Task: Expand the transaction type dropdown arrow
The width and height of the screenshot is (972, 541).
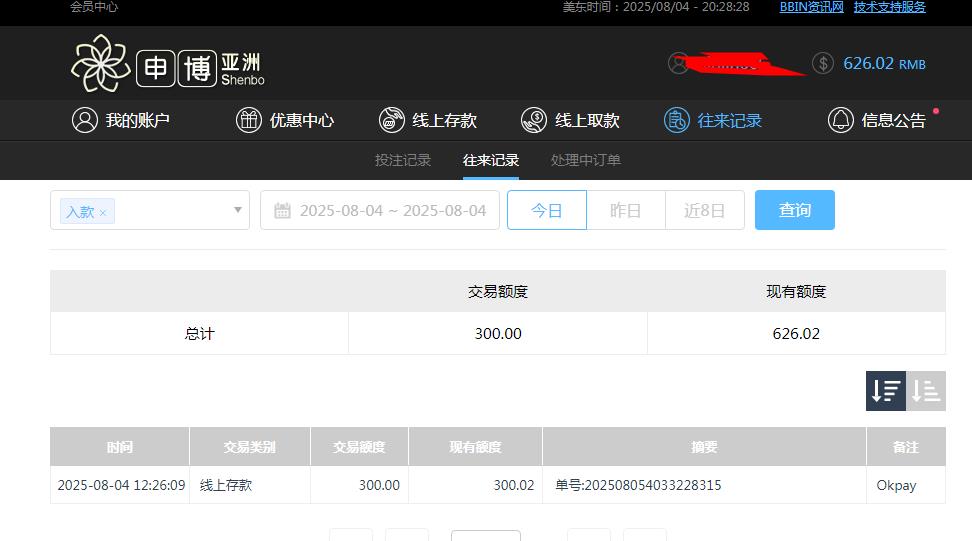Action: pos(237,210)
